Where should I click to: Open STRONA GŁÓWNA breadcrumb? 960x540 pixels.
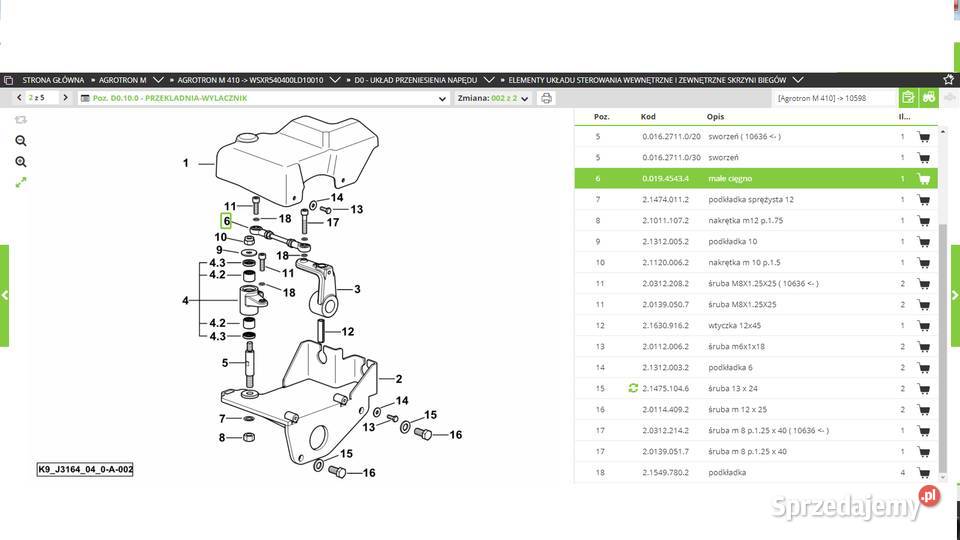(50, 79)
